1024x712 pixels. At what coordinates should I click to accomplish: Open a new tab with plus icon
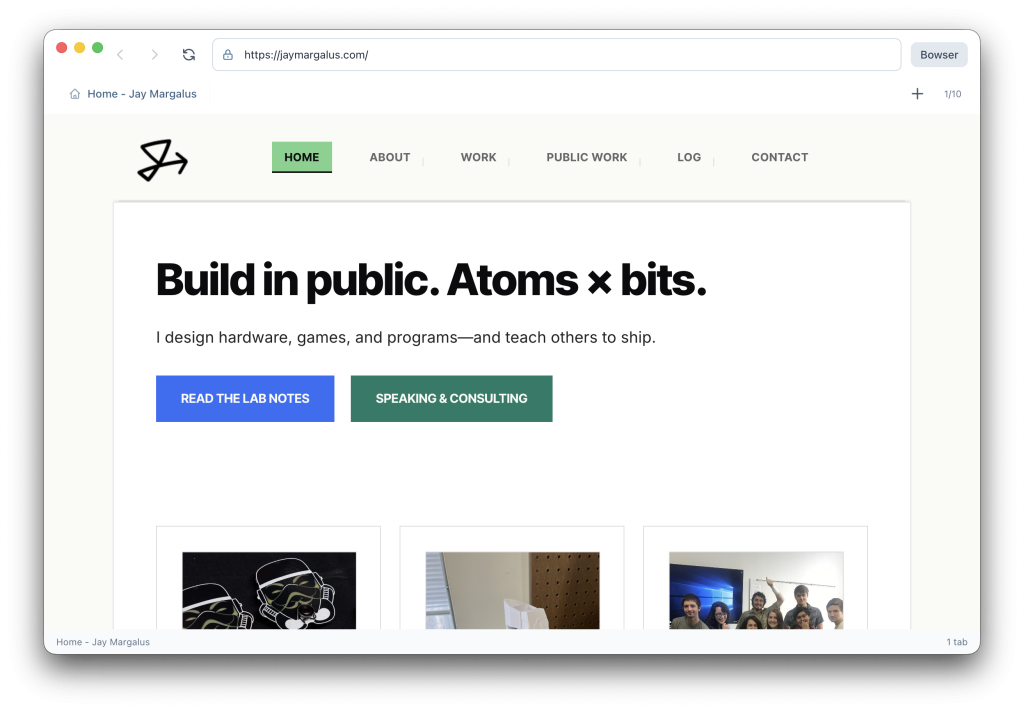point(917,94)
